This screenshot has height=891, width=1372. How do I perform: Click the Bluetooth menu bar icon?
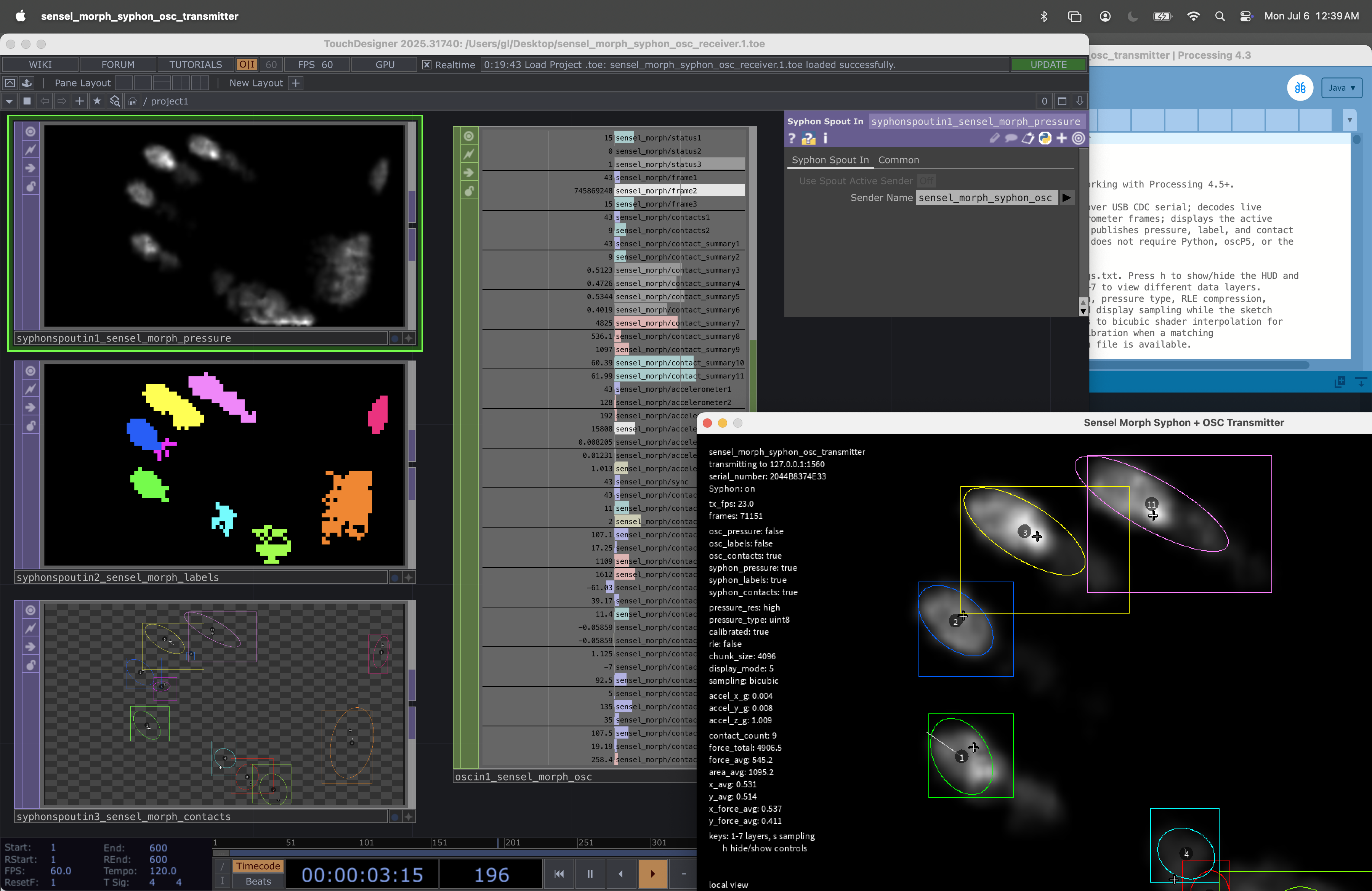tap(1044, 16)
